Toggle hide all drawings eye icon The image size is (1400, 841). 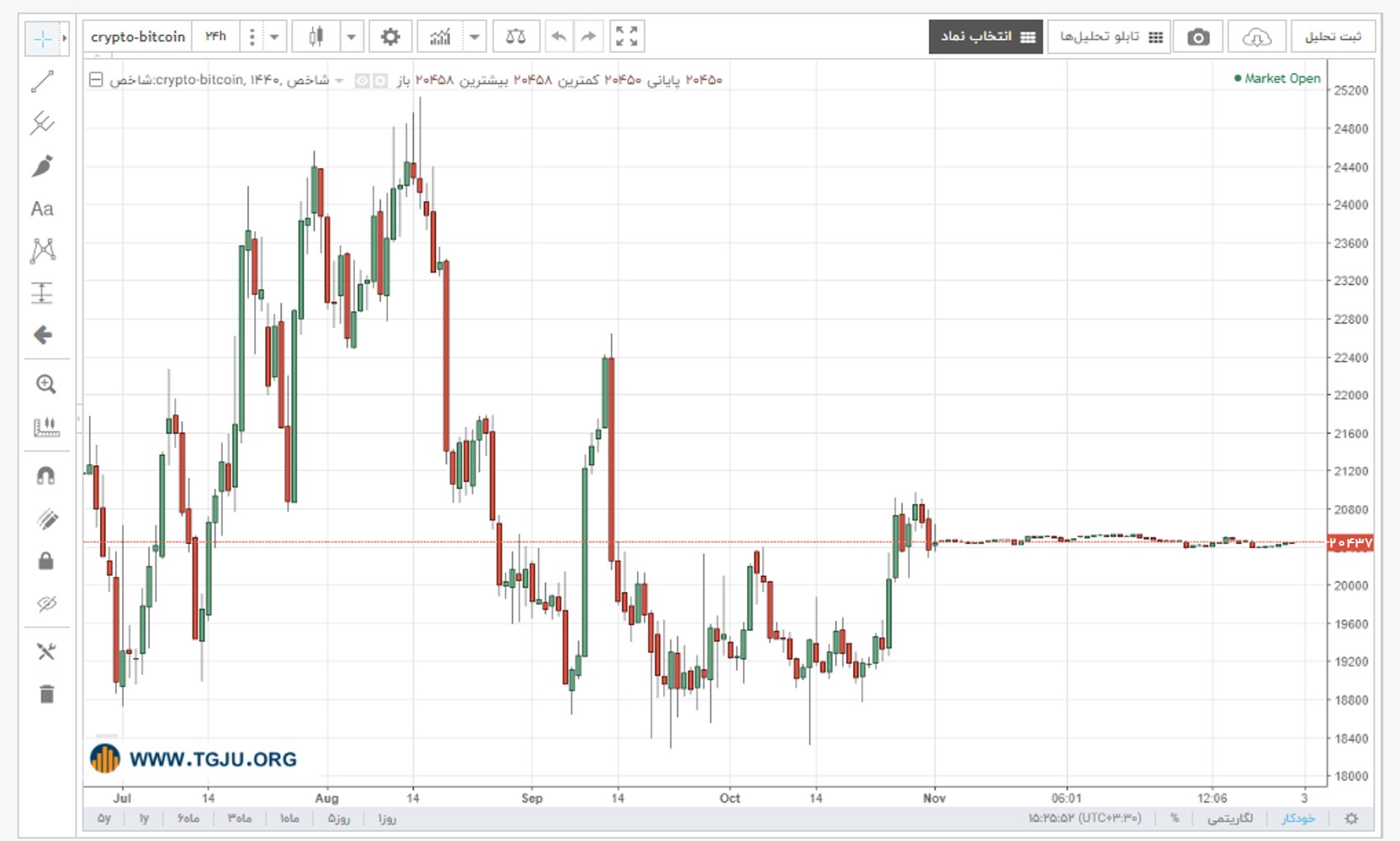[x=46, y=603]
